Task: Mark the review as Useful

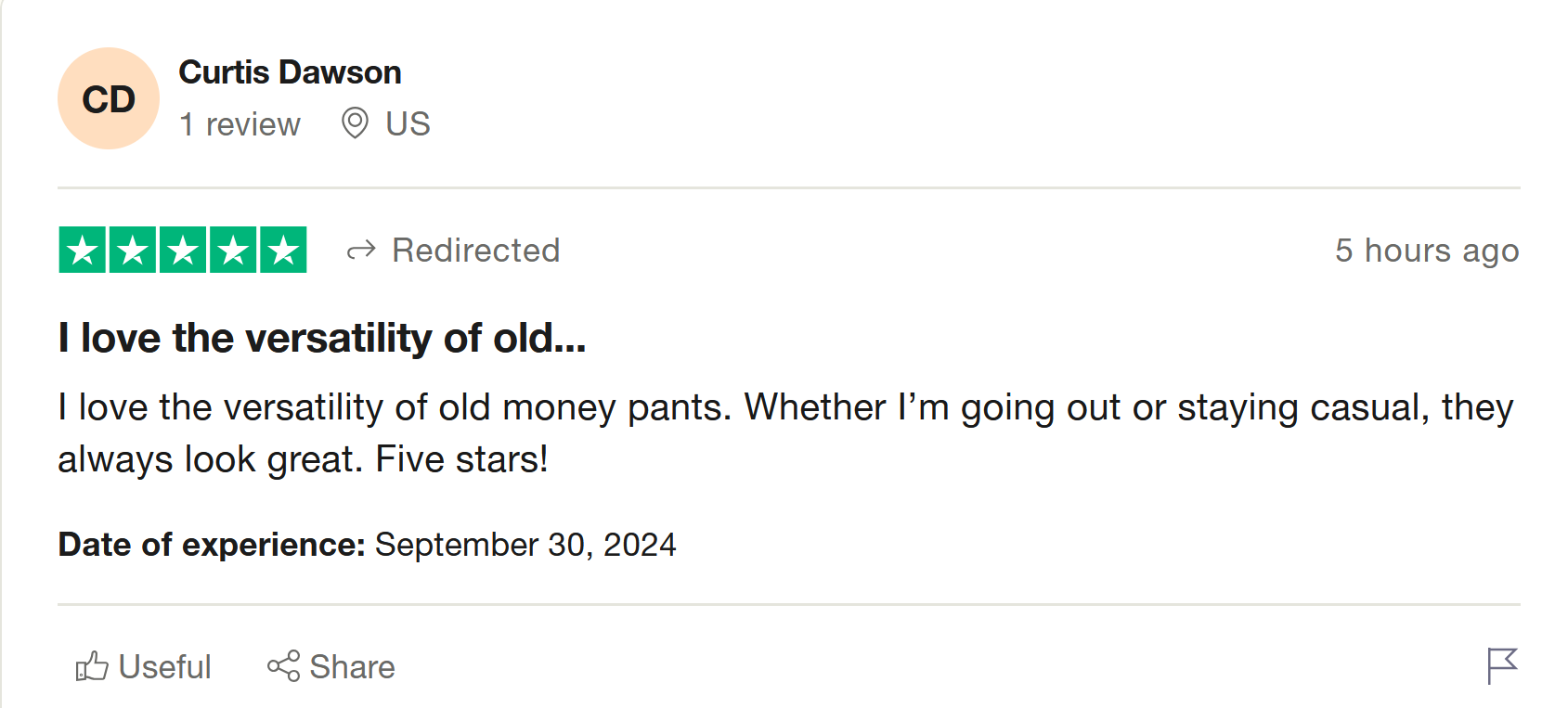Action: [164, 667]
